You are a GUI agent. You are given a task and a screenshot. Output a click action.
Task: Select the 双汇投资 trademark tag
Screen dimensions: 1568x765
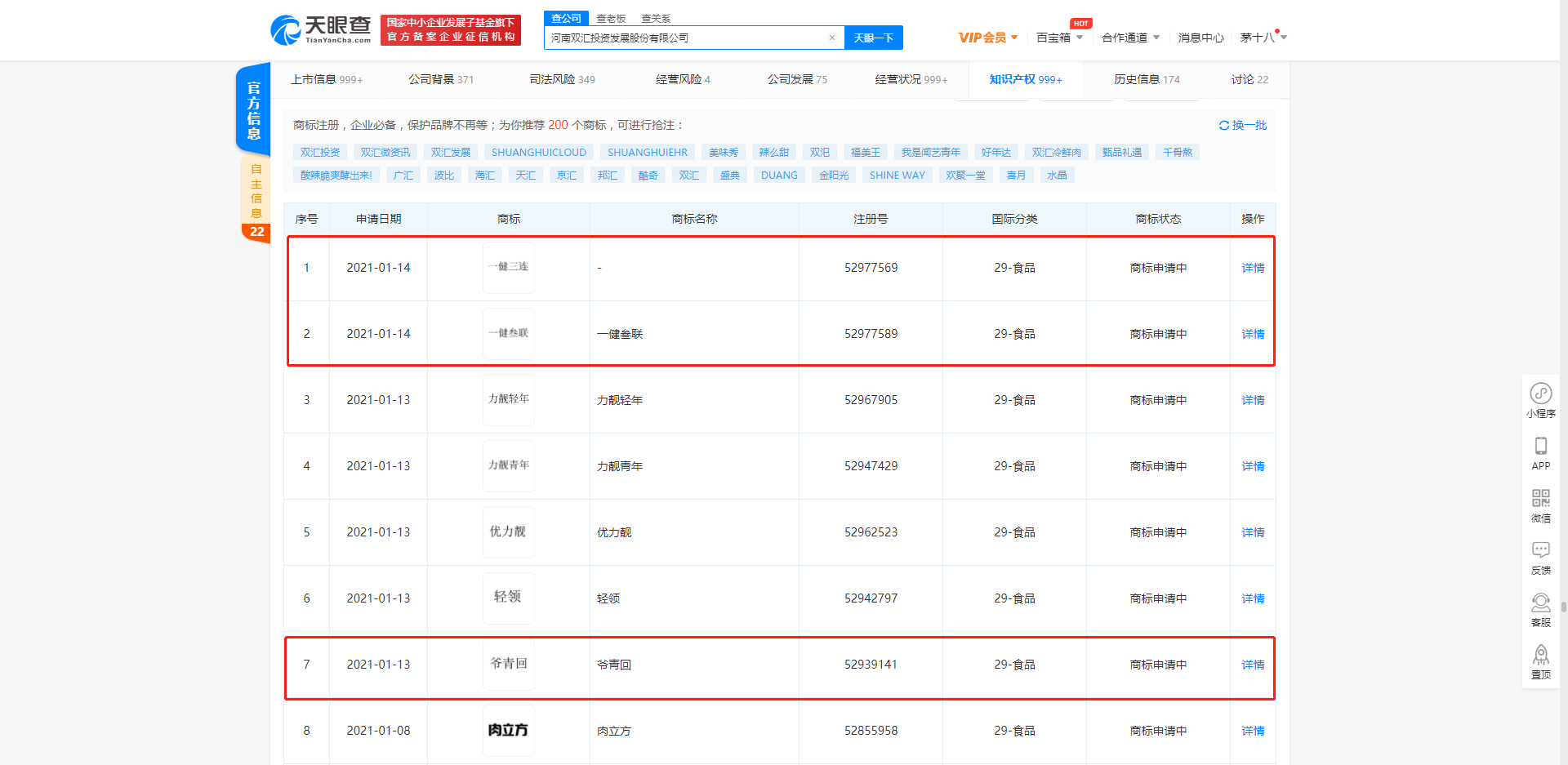click(x=319, y=152)
